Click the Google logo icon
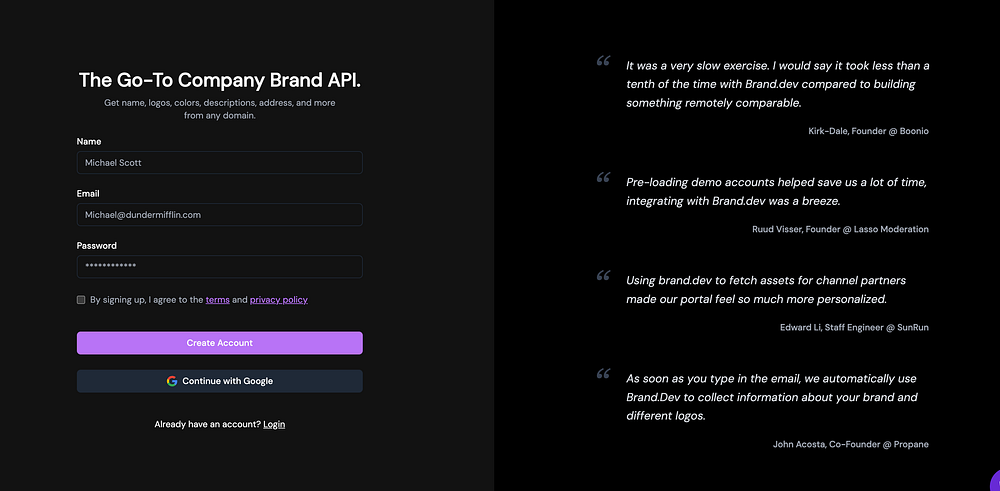Screen dimensions: 1000x491 172,381
